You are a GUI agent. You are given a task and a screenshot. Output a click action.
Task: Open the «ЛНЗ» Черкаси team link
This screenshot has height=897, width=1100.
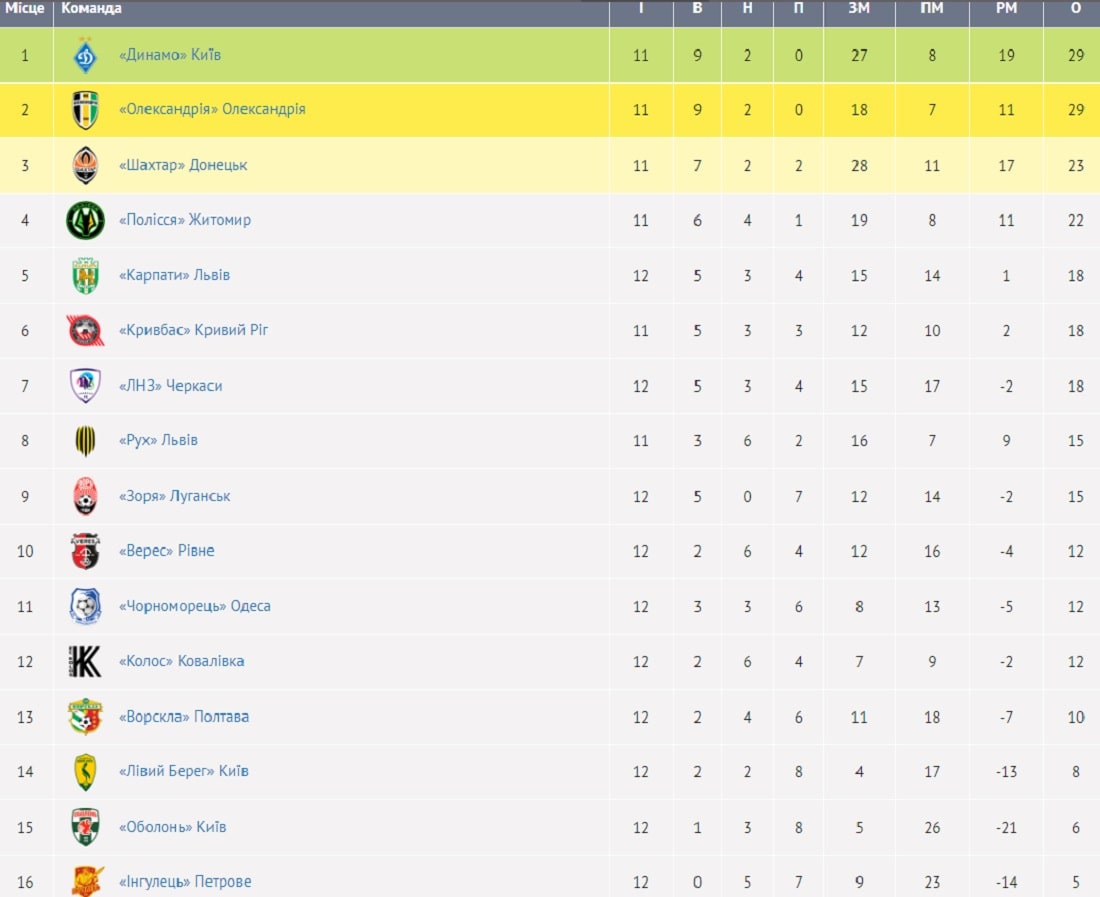[170, 386]
